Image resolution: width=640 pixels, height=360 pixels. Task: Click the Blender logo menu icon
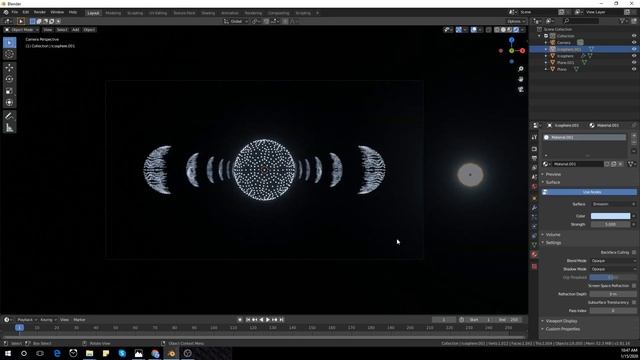[6, 13]
